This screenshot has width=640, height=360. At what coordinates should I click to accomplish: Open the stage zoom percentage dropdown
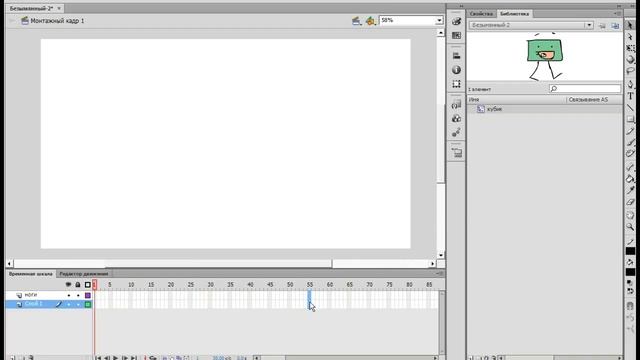[439, 20]
